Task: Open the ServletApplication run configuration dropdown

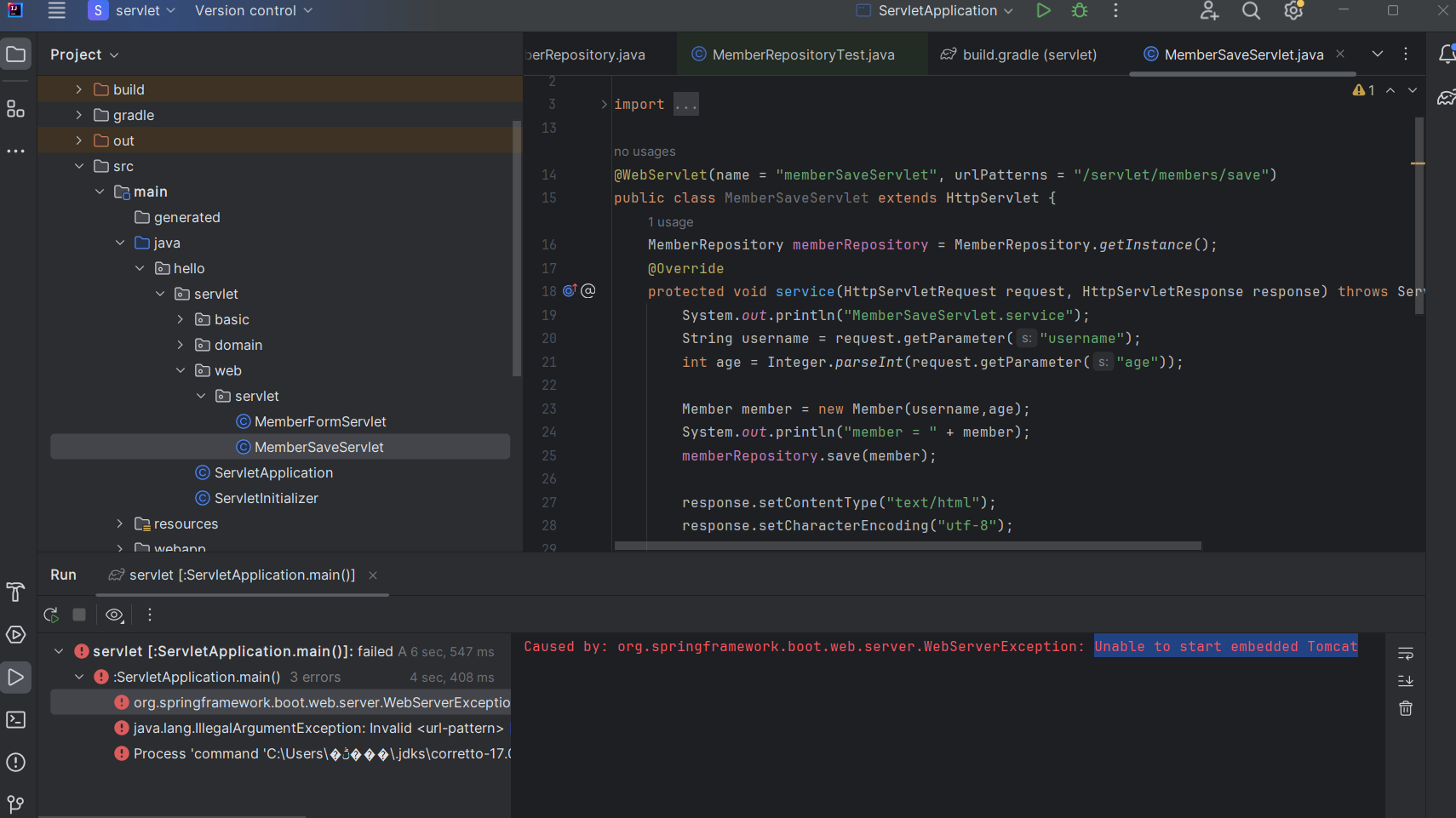Action: (935, 10)
